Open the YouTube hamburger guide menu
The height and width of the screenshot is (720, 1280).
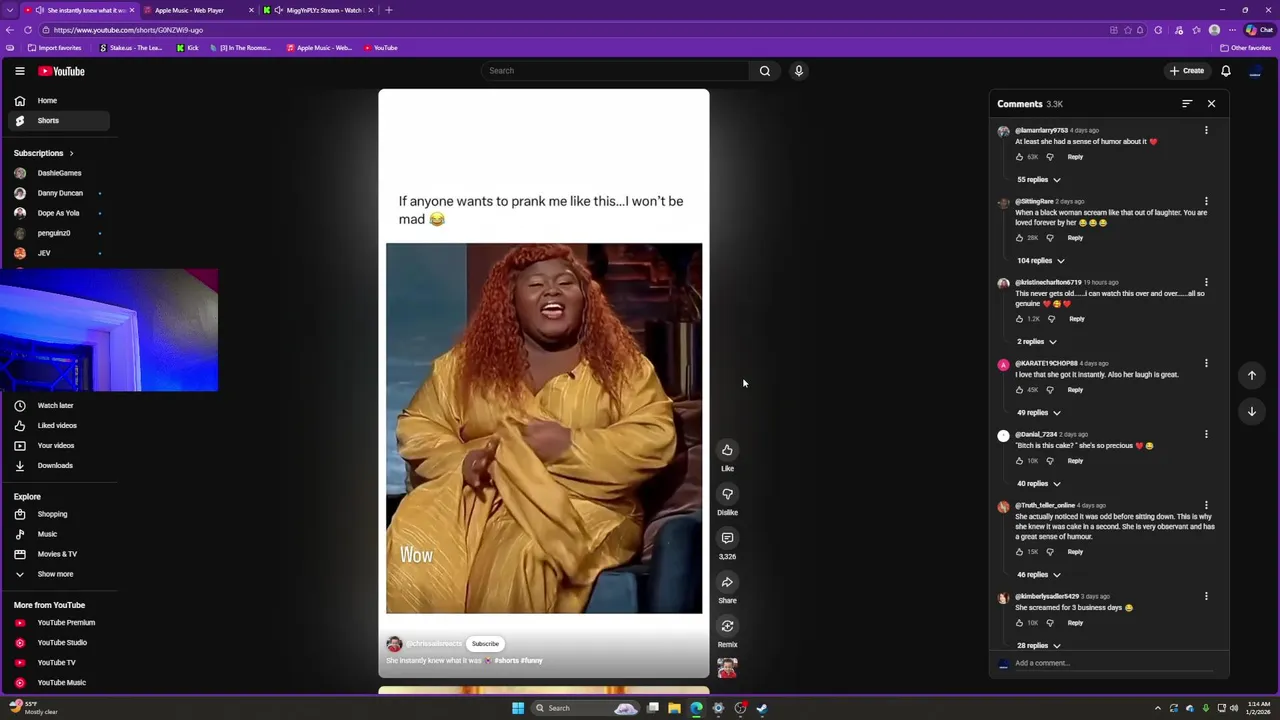[19, 71]
